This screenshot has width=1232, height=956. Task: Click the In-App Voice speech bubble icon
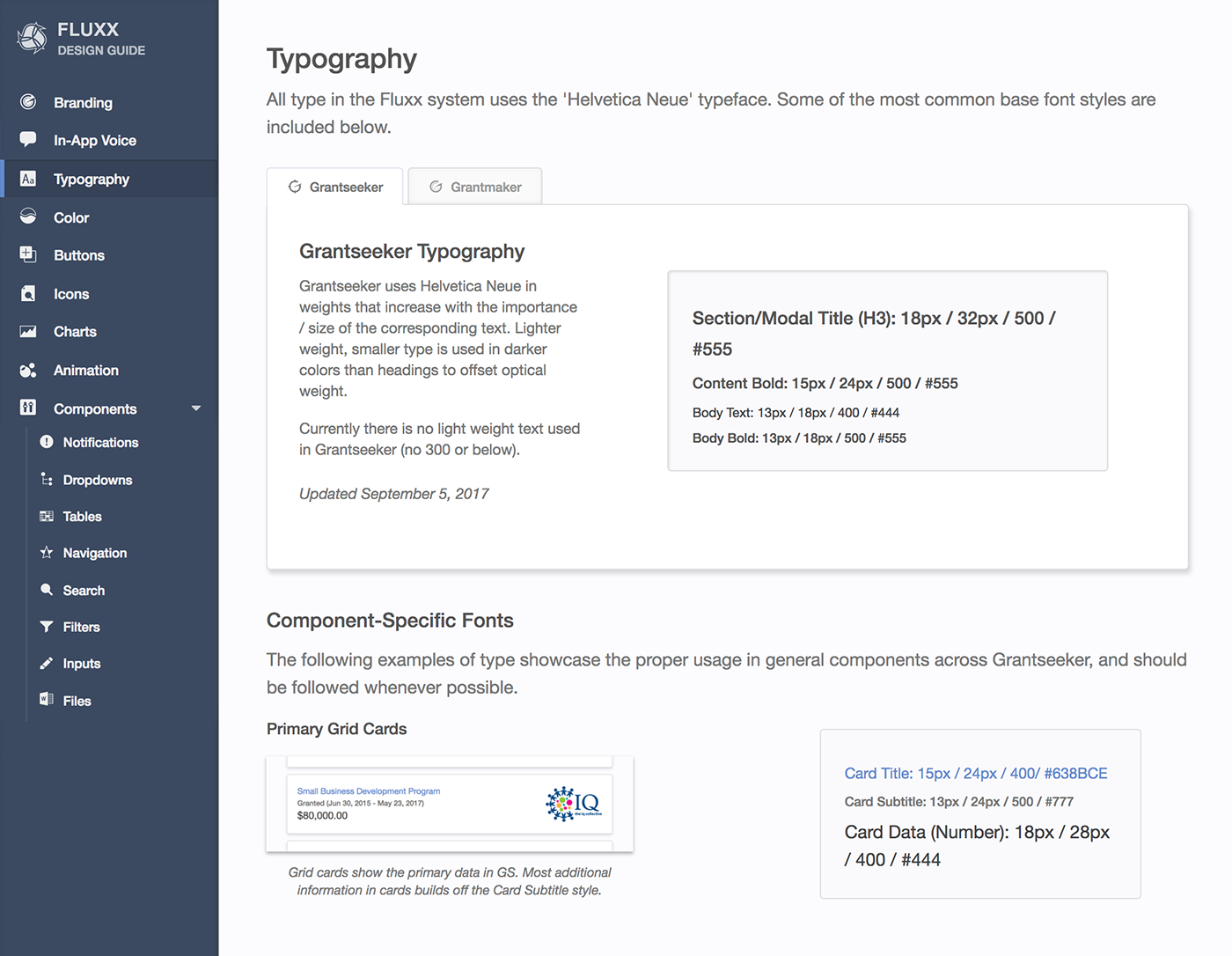click(x=28, y=140)
